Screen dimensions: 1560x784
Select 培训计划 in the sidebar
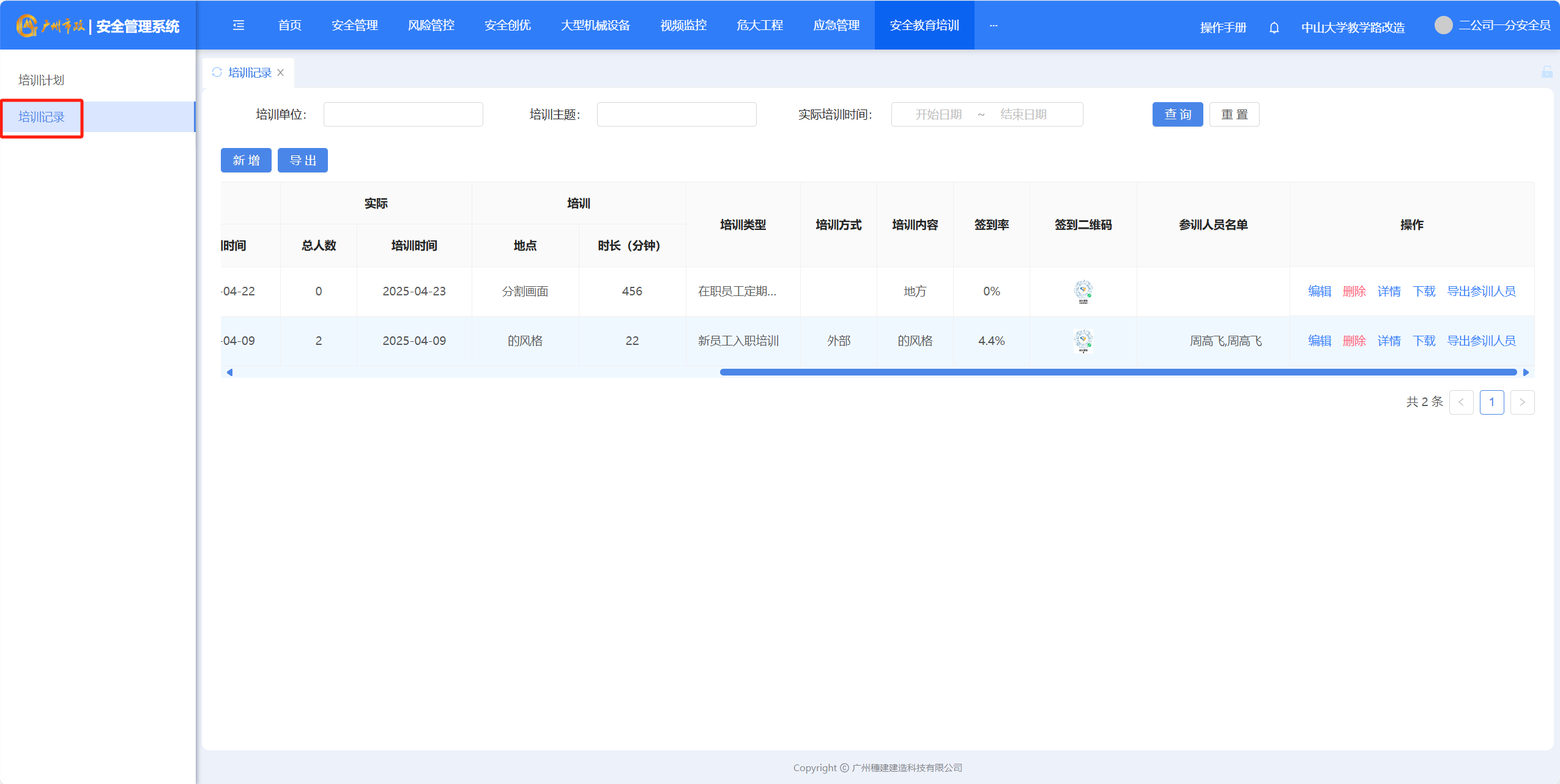(x=42, y=80)
